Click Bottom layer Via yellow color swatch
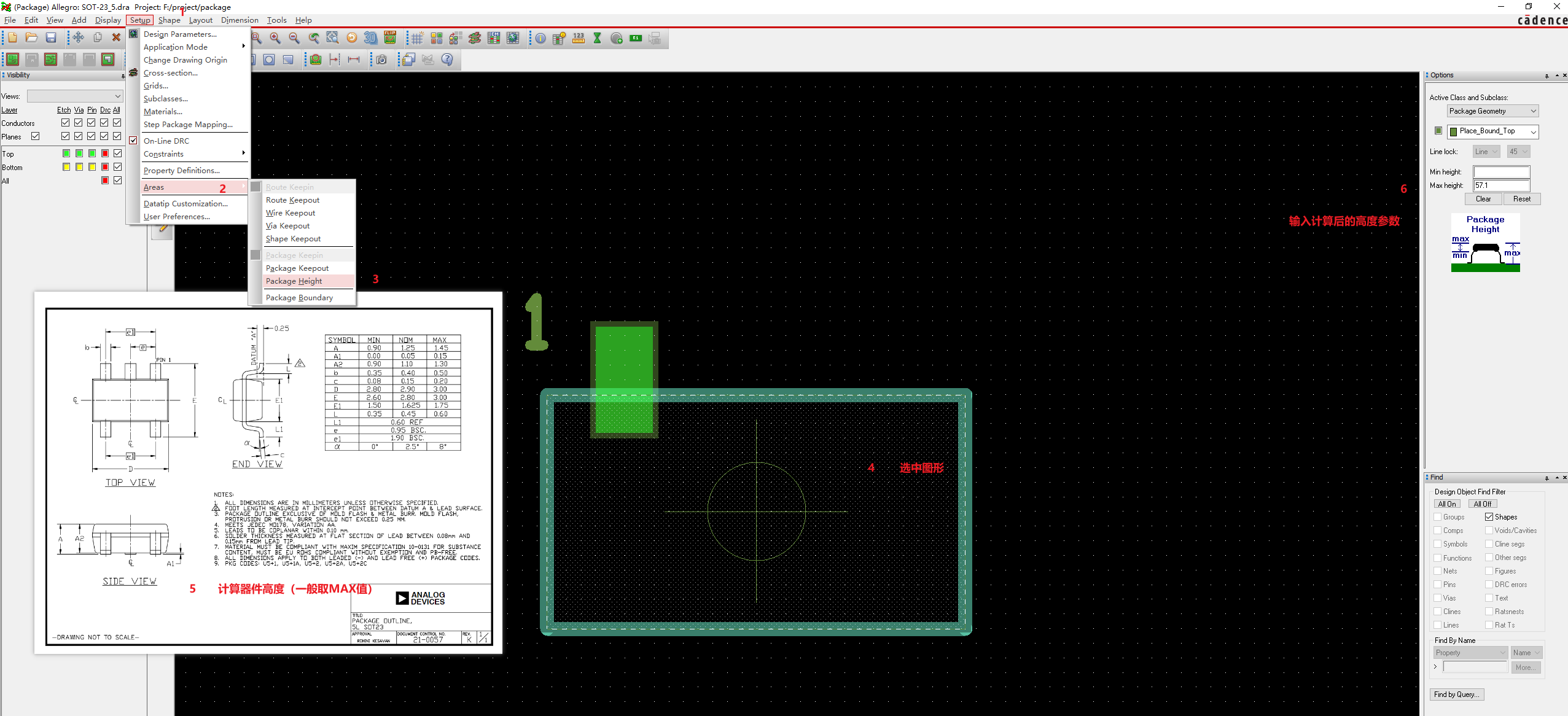 (x=79, y=167)
